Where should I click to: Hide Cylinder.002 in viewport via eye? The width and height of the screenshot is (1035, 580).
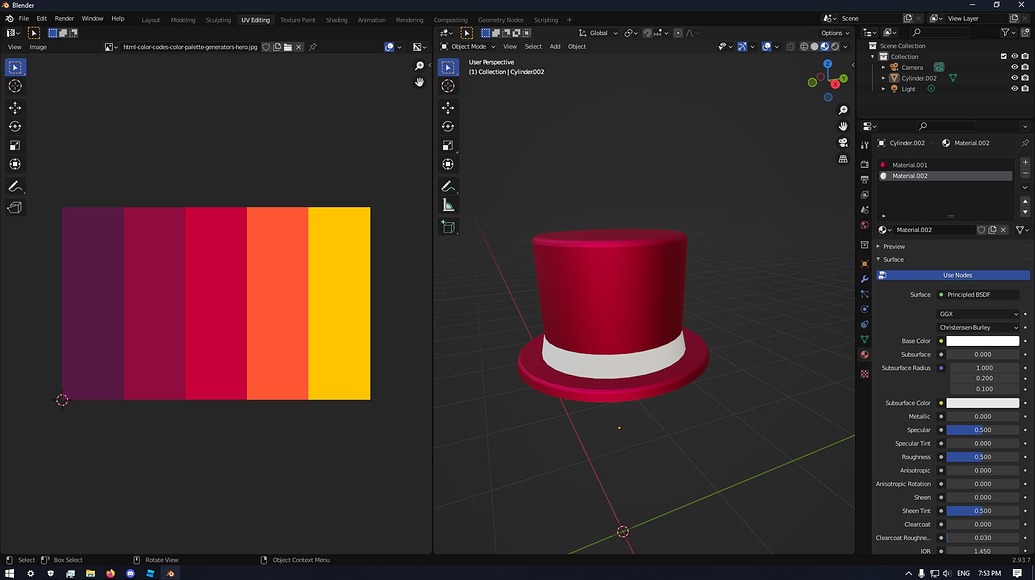point(1015,78)
